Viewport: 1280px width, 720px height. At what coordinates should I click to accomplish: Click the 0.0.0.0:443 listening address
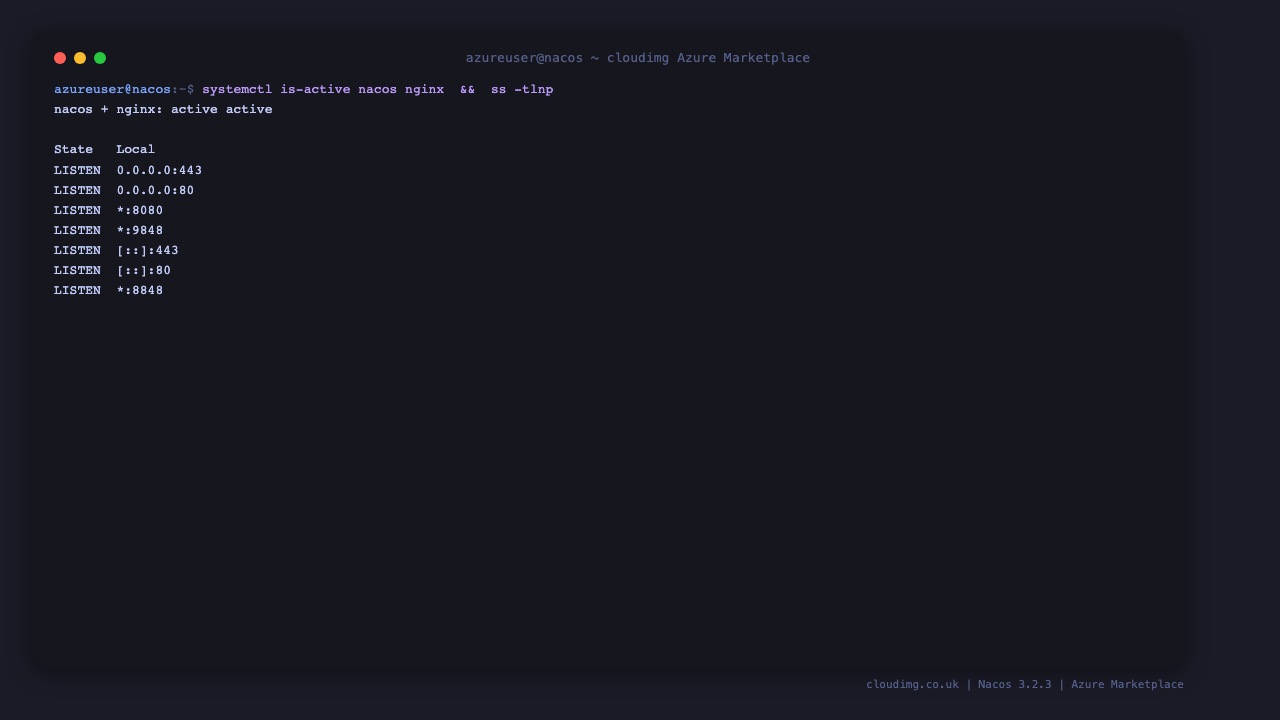point(159,171)
